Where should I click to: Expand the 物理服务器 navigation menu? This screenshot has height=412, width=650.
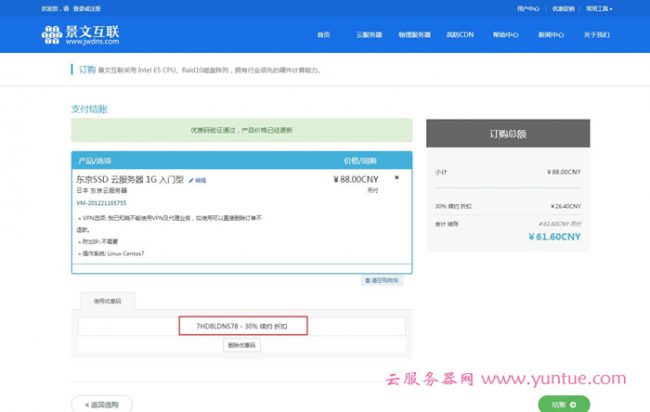click(x=414, y=35)
